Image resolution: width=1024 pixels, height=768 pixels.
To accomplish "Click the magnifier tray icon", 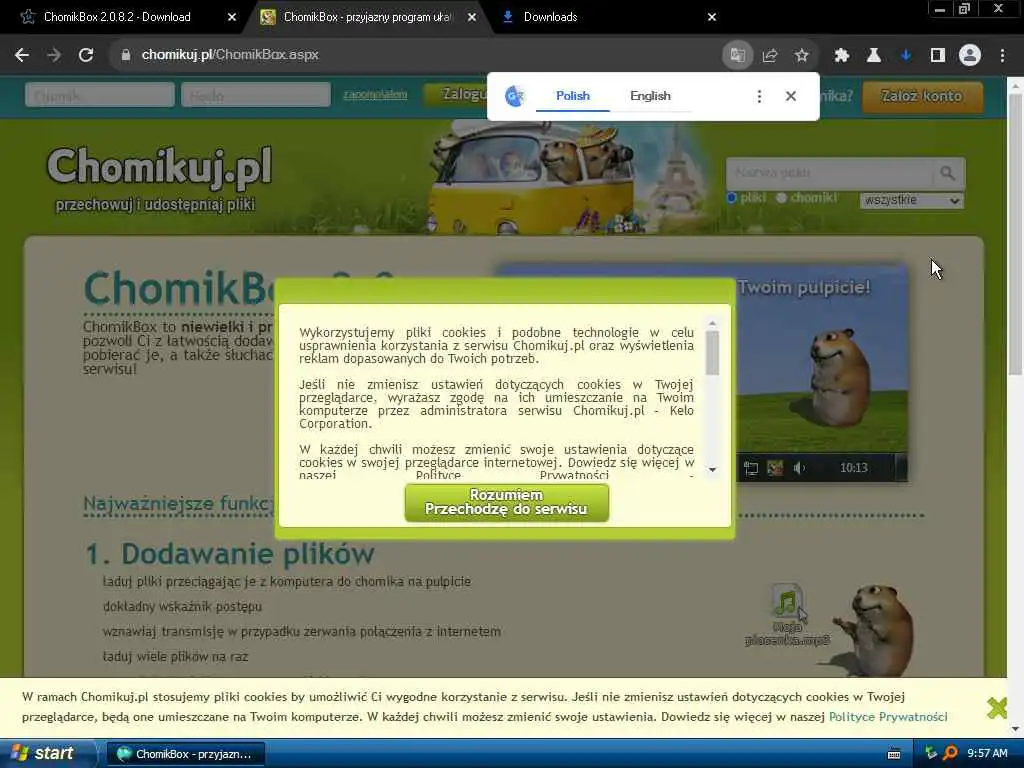I will click(x=951, y=754).
